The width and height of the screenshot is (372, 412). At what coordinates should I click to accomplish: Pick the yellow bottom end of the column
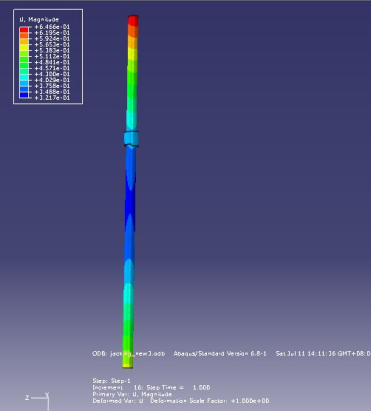click(x=128, y=364)
